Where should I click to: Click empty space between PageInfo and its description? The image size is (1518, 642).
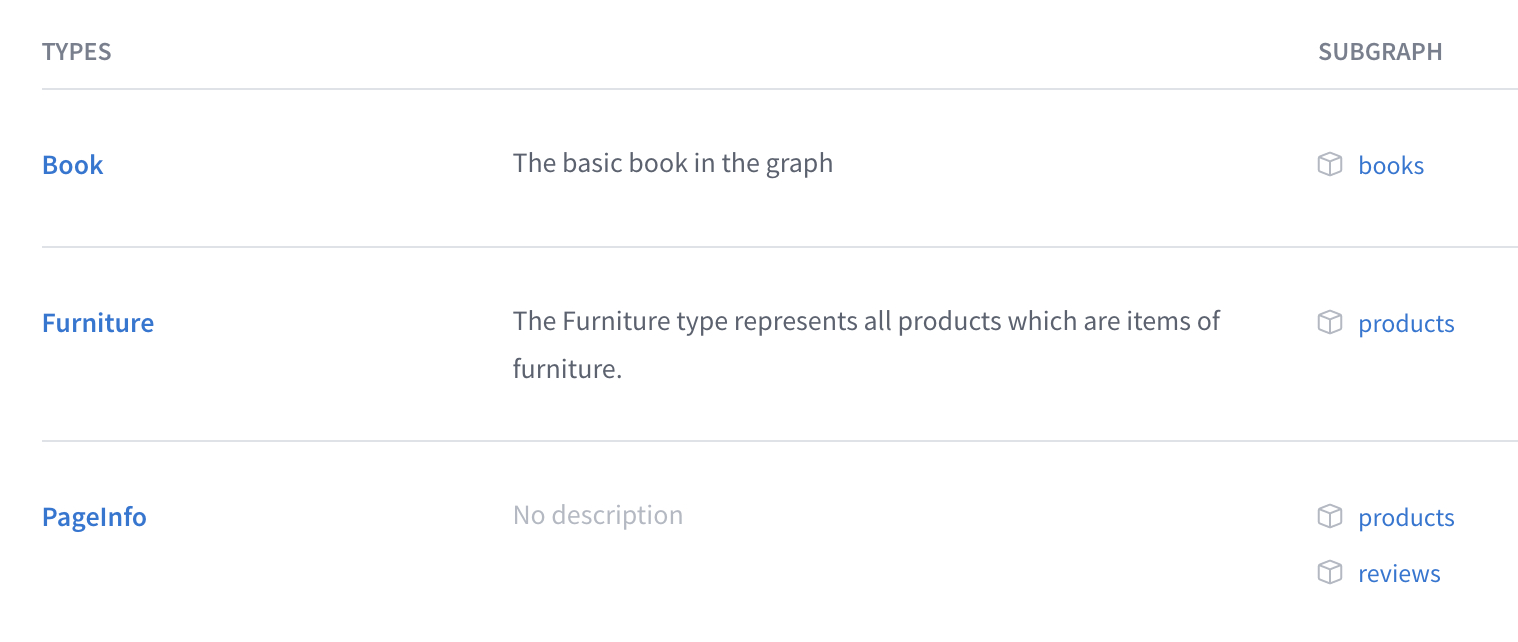[330, 517]
